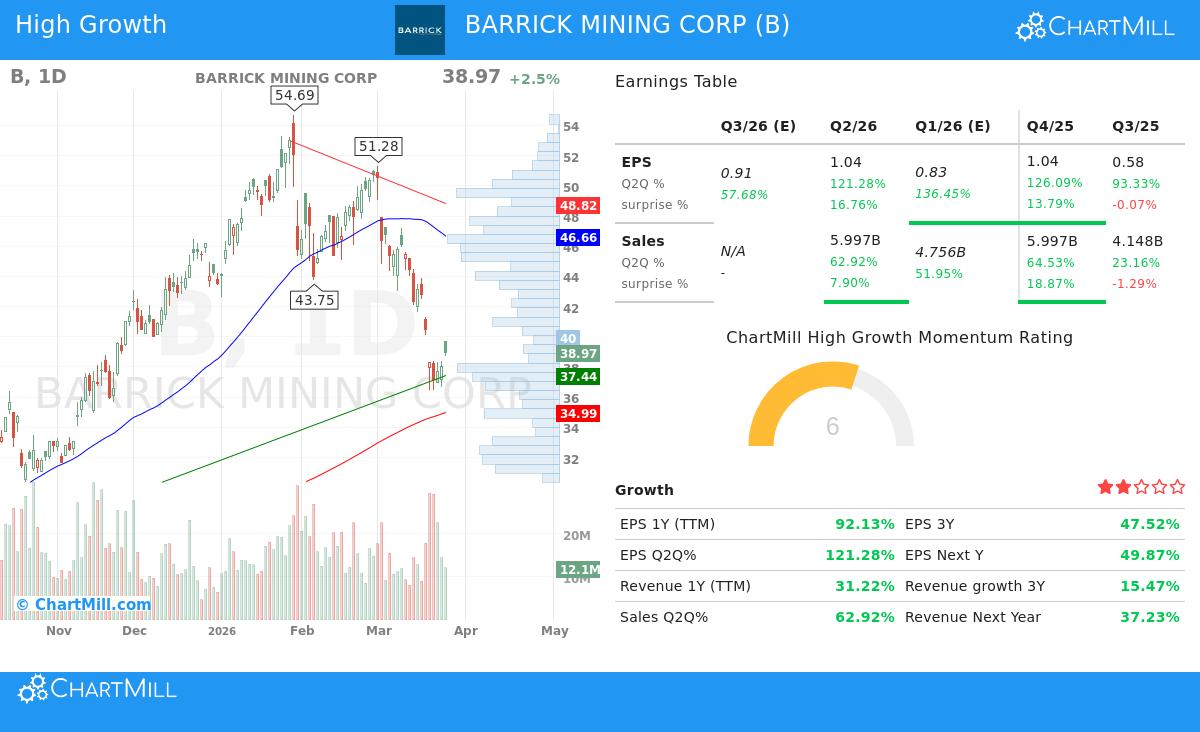Click the 48.82 red resistance price label
Viewport: 1200px width, 732px height.
coord(578,206)
